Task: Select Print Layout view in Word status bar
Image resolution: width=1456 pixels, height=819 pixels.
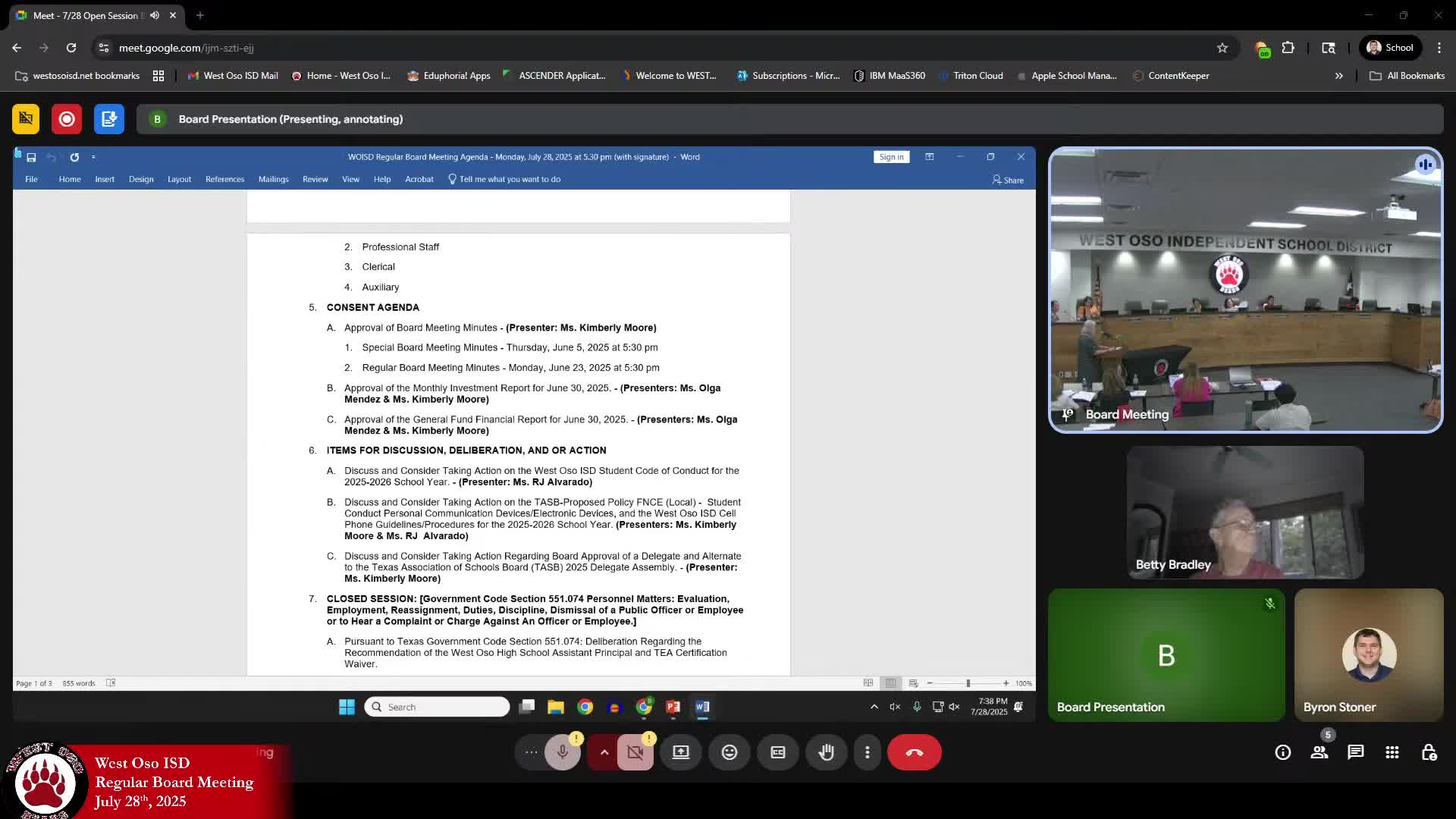Action: point(890,683)
